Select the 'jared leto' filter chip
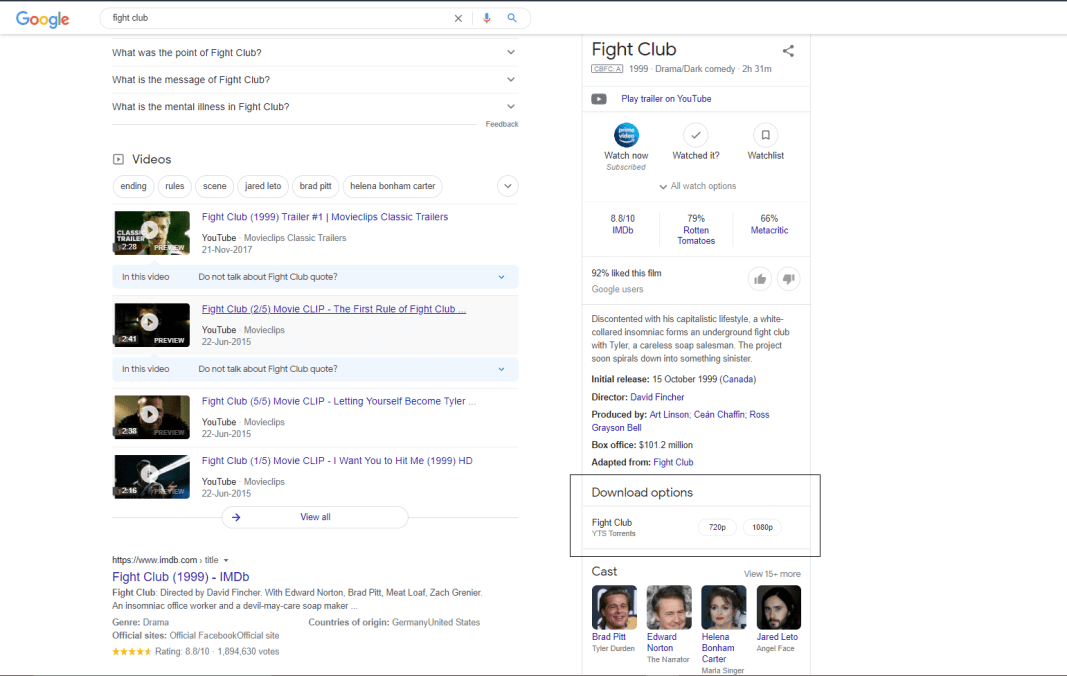 coord(263,186)
